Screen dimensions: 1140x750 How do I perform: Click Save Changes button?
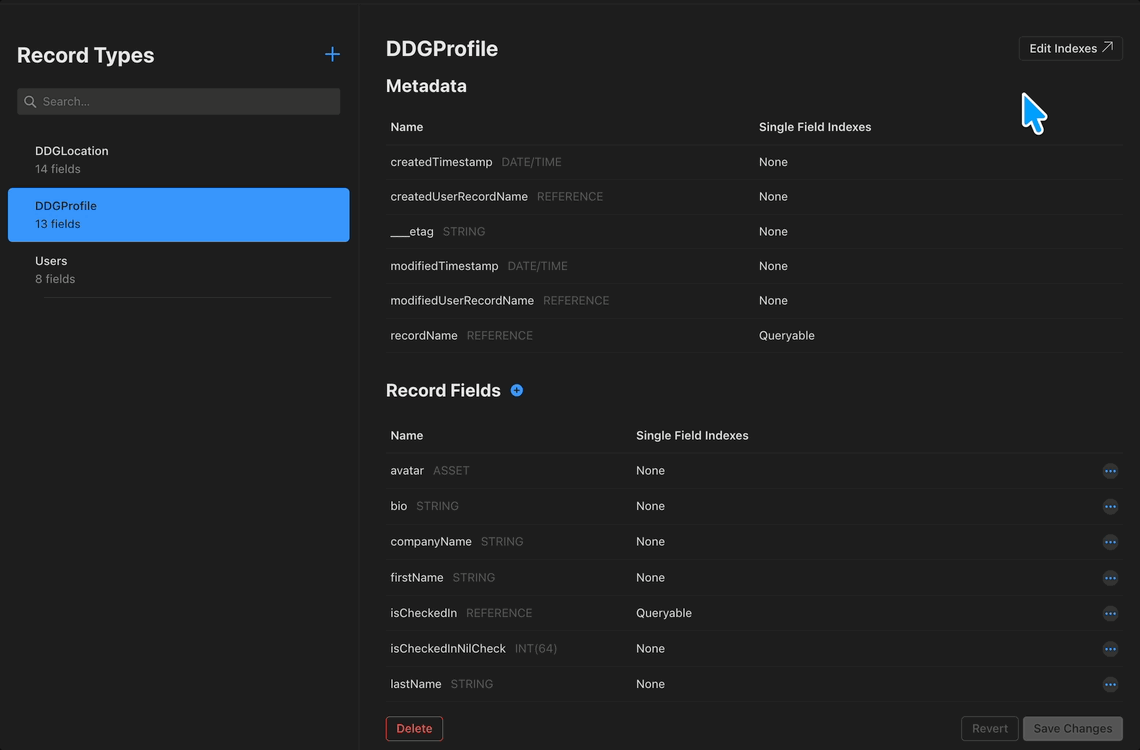[x=1072, y=728]
